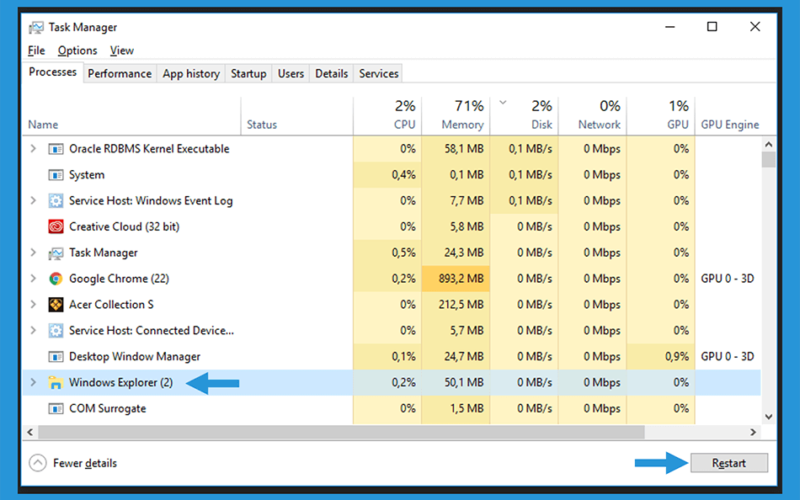The height and width of the screenshot is (500, 800).
Task: Collapse view with Fewer details arrow icon
Action: pos(38,463)
